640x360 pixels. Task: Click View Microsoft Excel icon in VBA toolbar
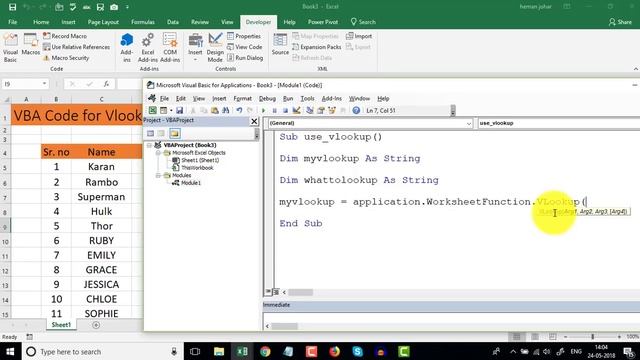pos(152,110)
